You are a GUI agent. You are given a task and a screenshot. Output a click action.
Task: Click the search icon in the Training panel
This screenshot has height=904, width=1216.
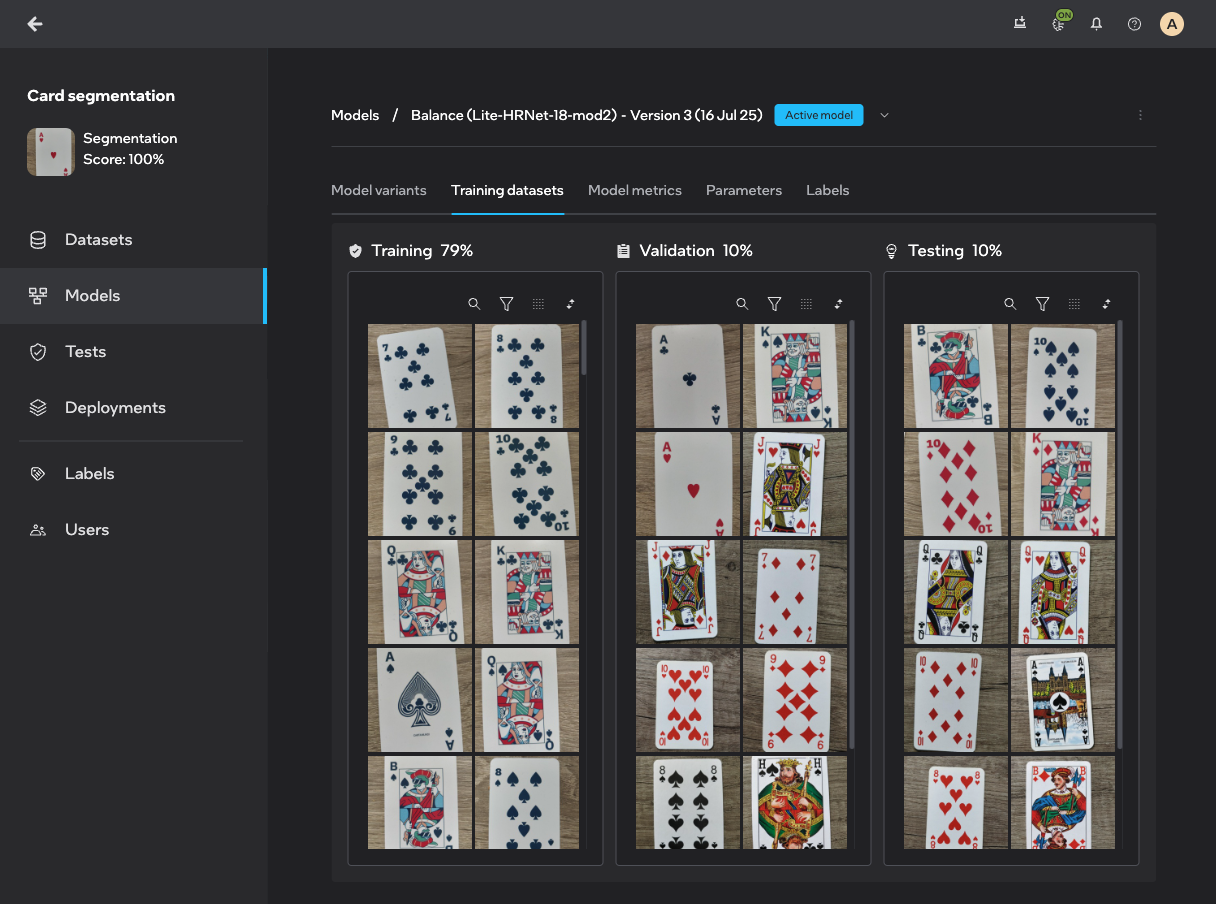474,304
